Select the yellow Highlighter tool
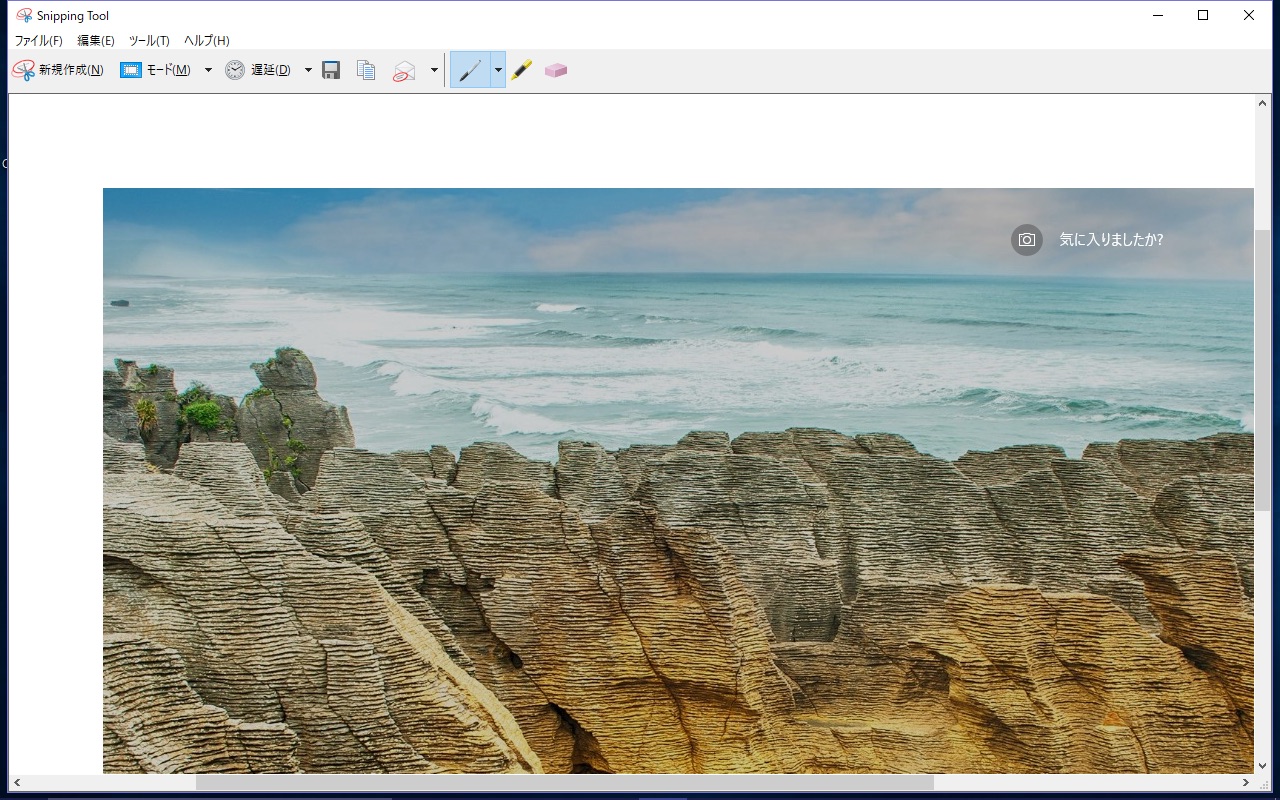The height and width of the screenshot is (800, 1280). pos(521,70)
